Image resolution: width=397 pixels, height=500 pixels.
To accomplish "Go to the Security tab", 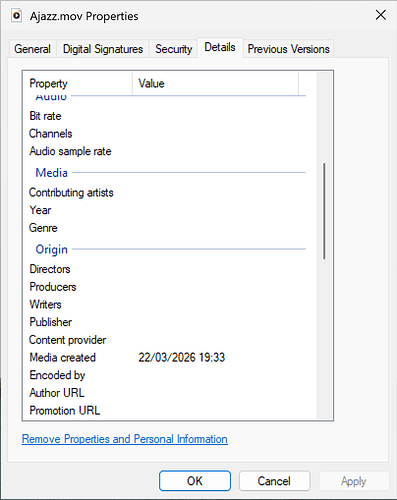I will tap(173, 49).
